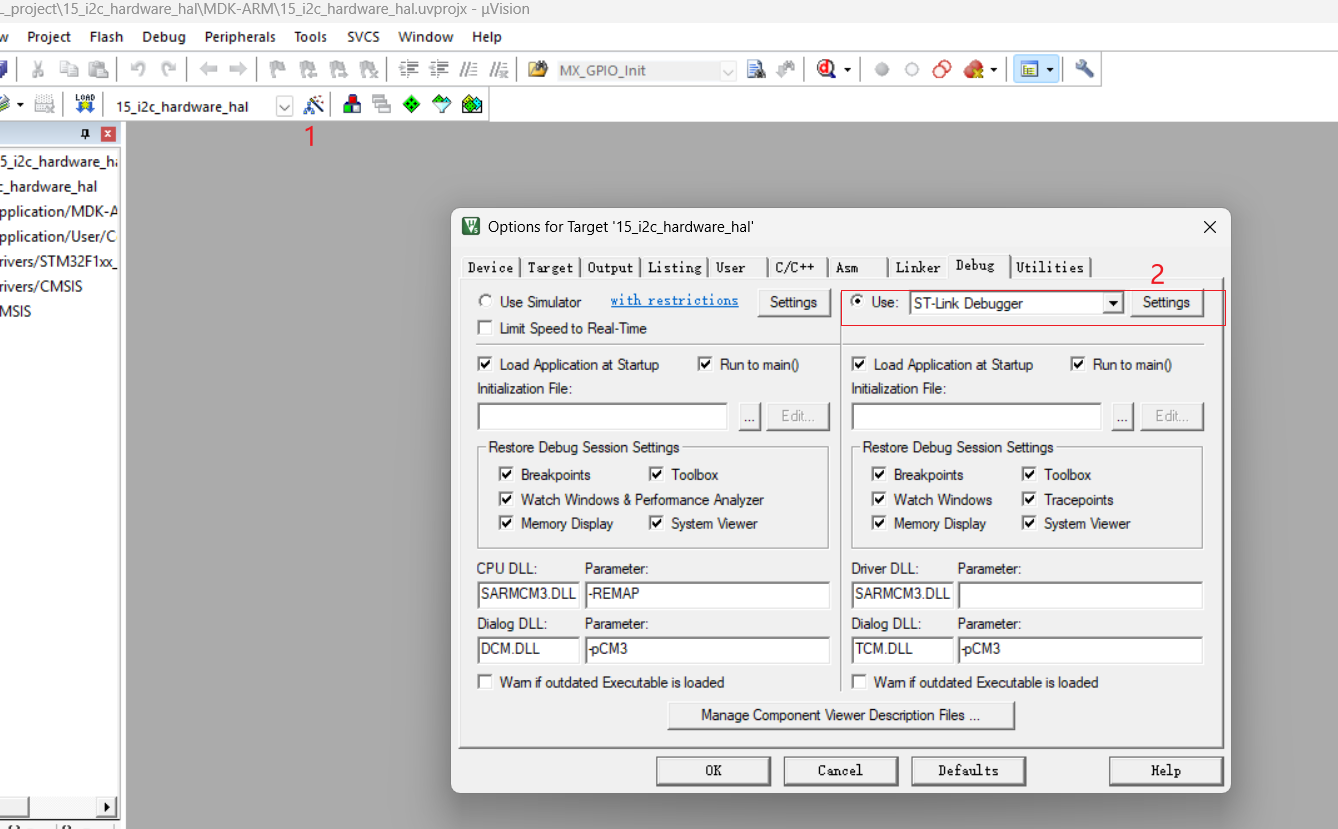Toggle simulator Load Application at Startup checkbox
1338x829 pixels.
[485, 364]
